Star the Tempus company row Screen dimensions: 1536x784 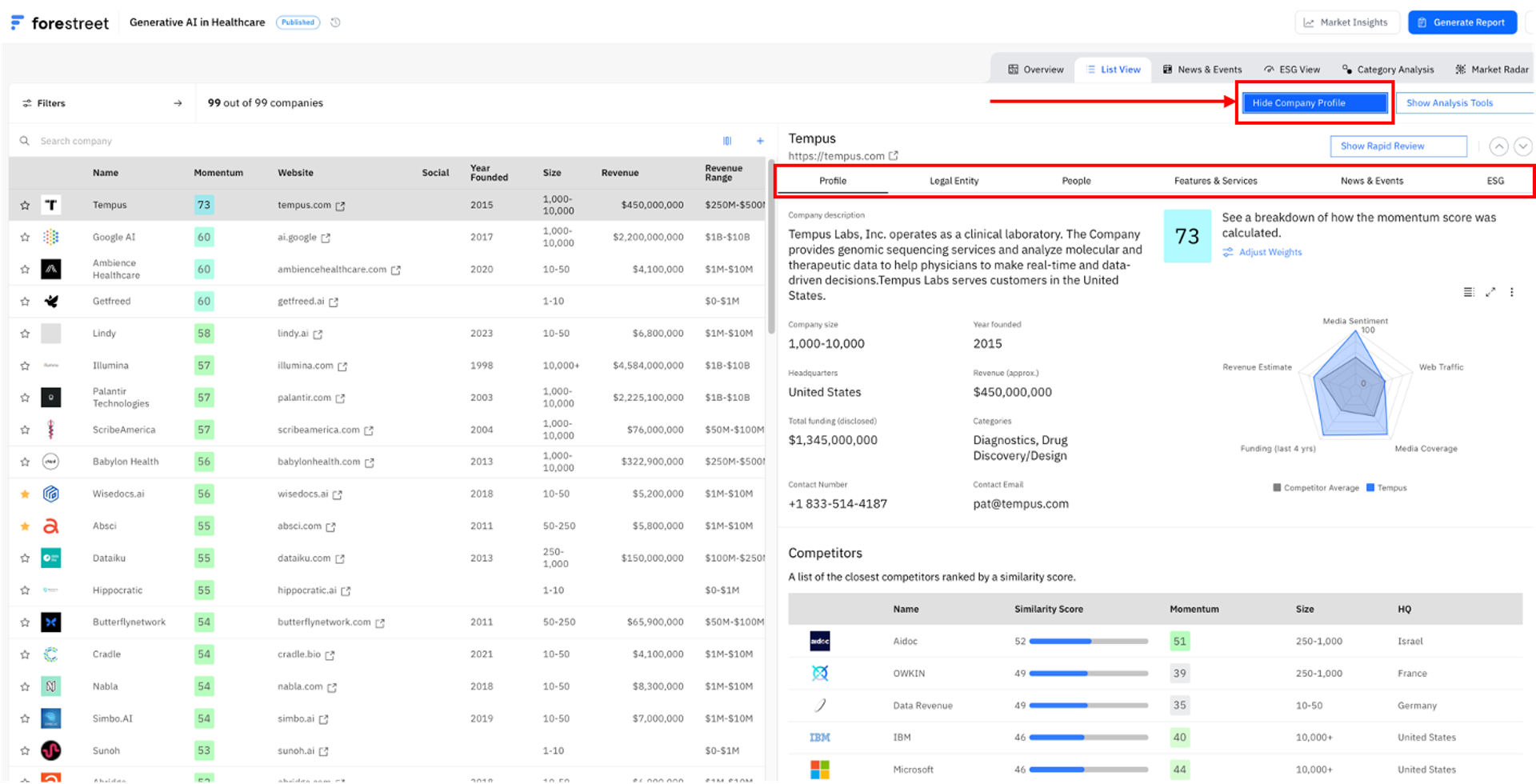tap(25, 206)
